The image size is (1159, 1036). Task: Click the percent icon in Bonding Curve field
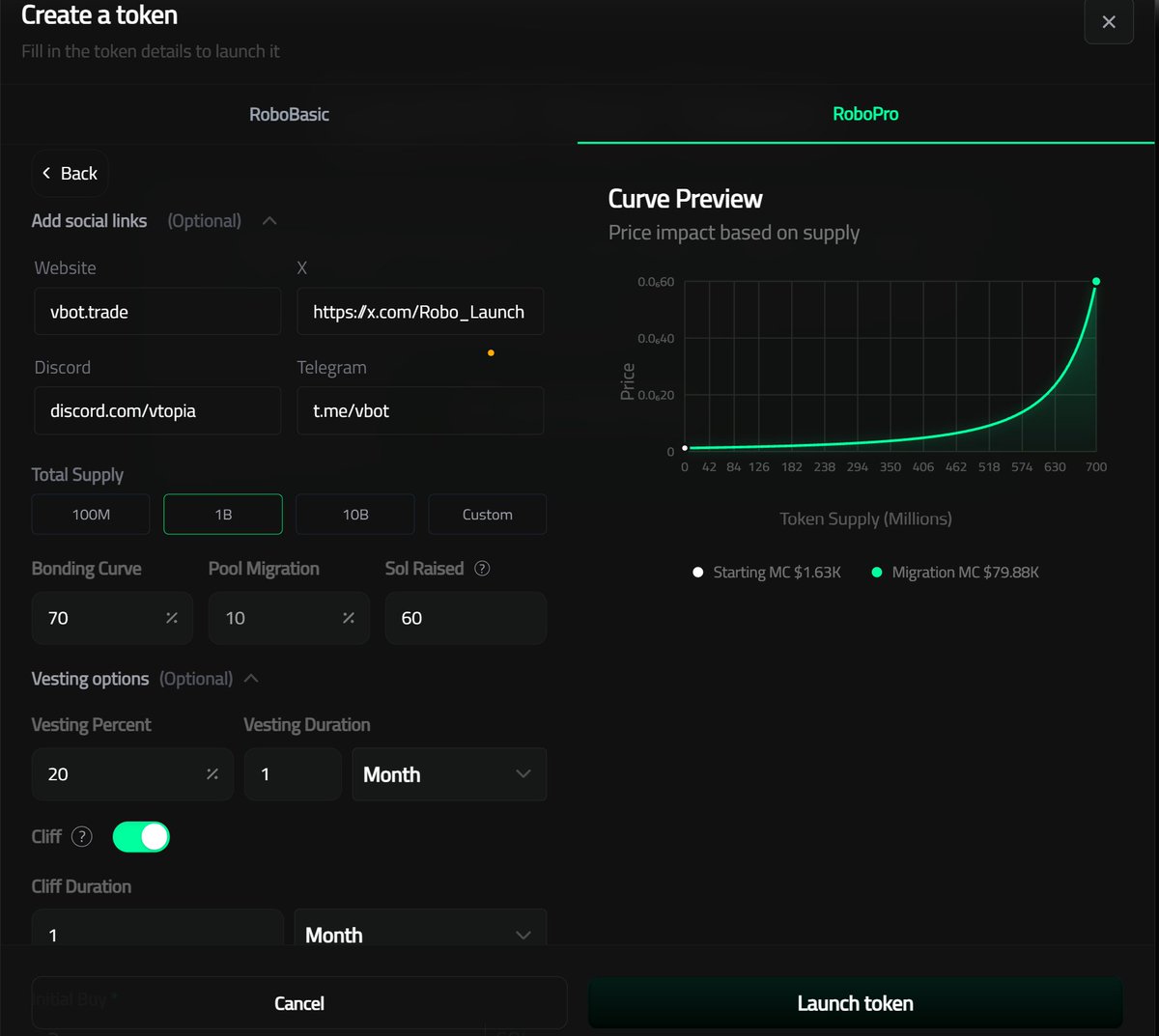click(x=170, y=618)
